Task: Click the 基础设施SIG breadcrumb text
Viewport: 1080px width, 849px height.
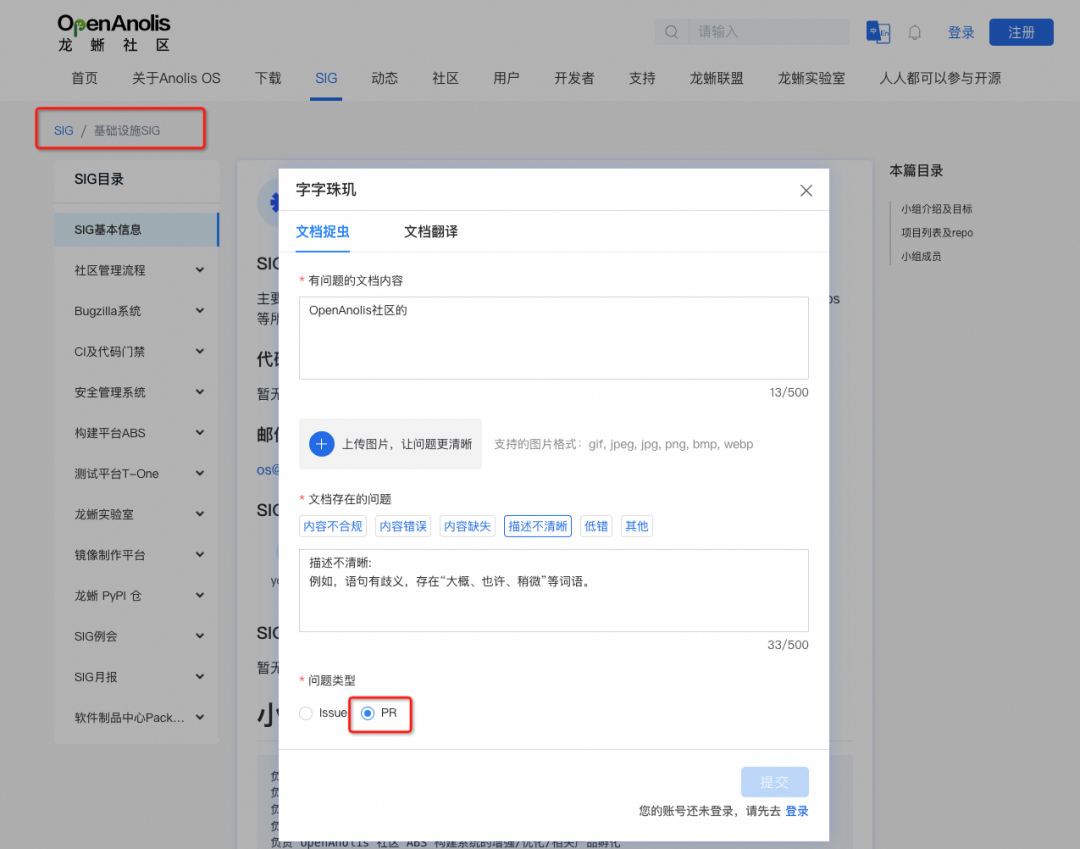Action: pos(127,131)
